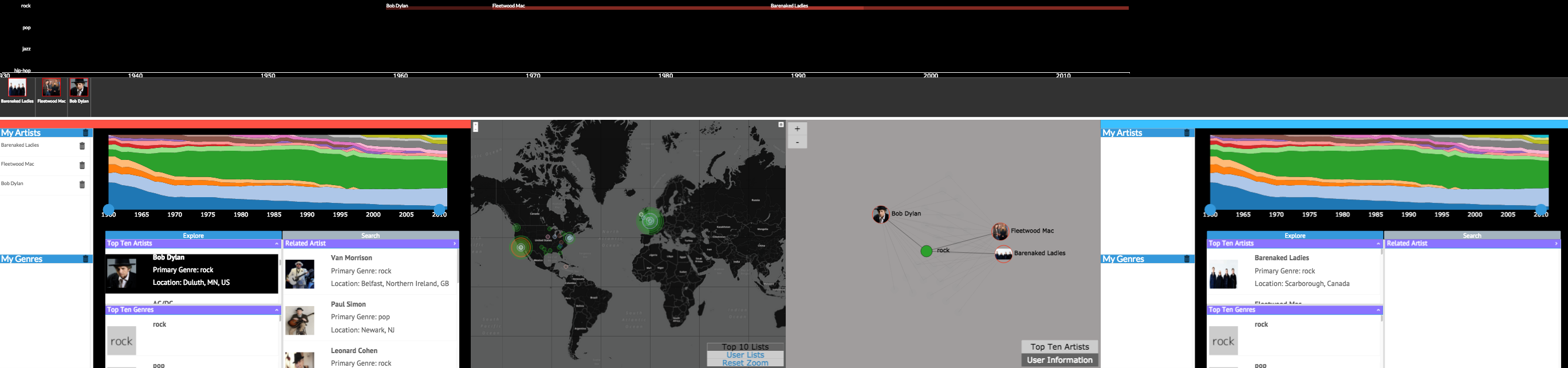This screenshot has height=368, width=1568.
Task: Remove Bob Dylan from left My Artists list
Action: 82,185
